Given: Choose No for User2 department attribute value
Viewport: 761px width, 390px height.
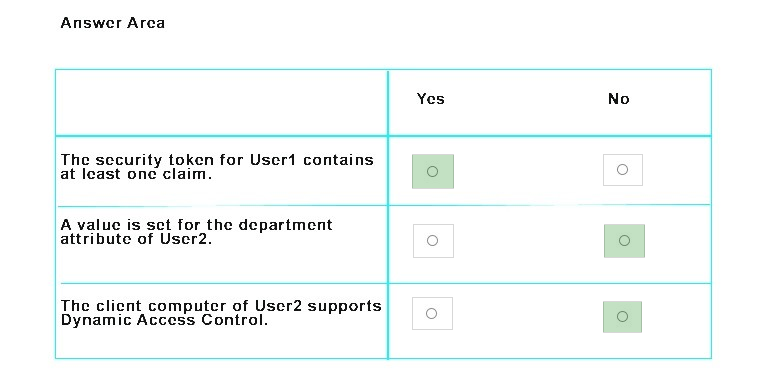Looking at the screenshot, I should click(x=624, y=241).
